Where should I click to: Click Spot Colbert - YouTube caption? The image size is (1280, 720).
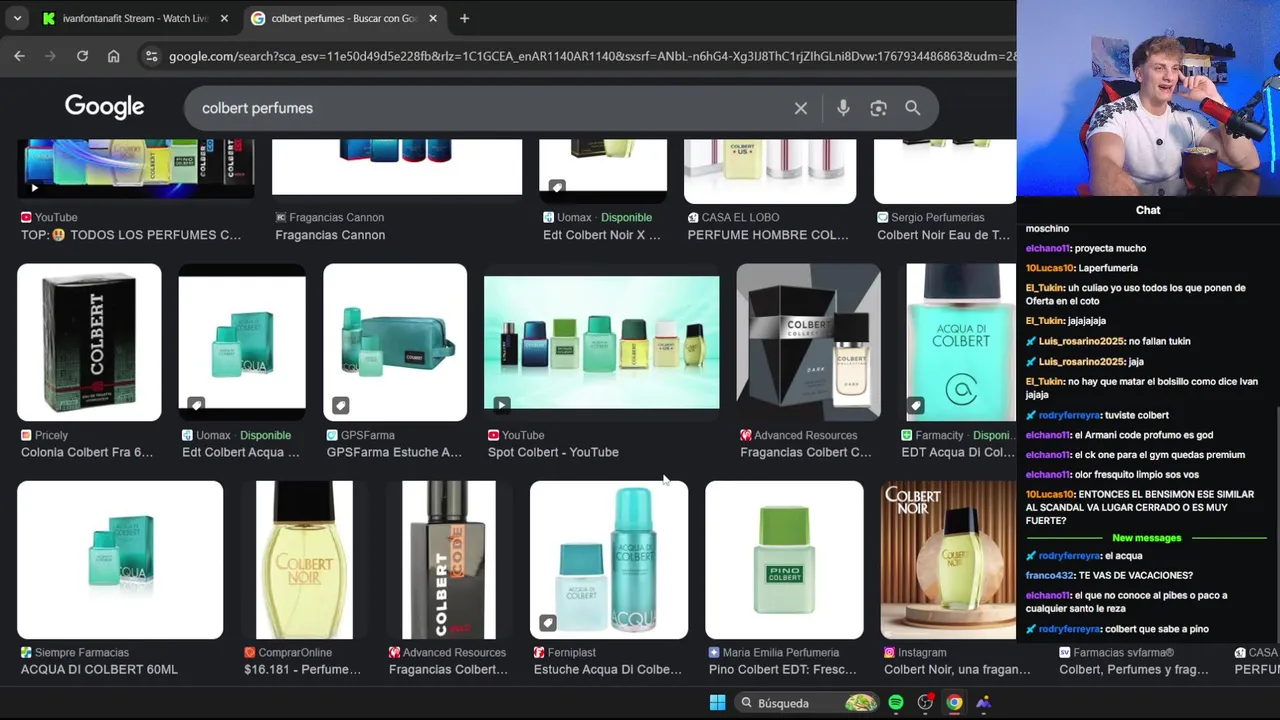[553, 452]
